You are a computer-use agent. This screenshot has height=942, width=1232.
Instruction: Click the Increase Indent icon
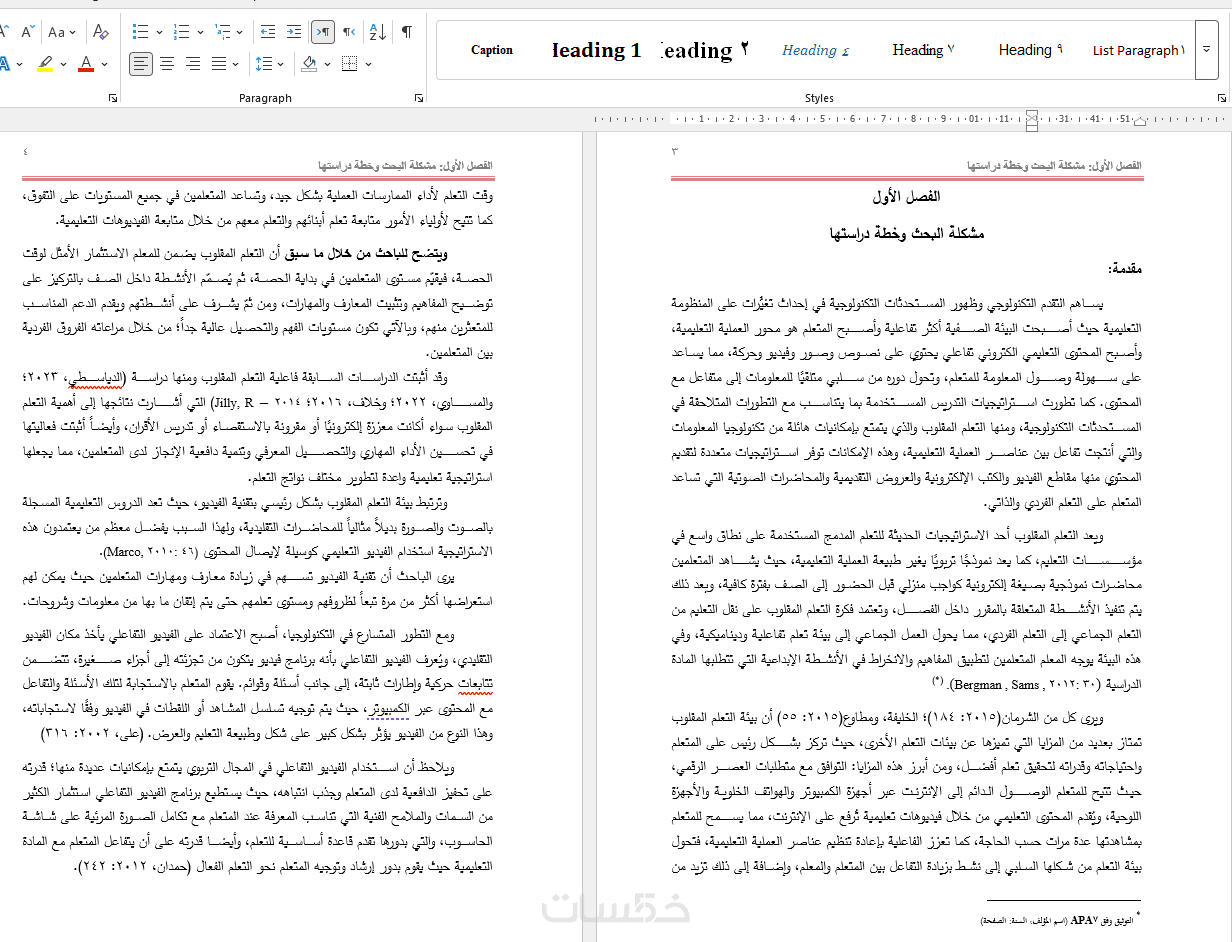point(294,32)
